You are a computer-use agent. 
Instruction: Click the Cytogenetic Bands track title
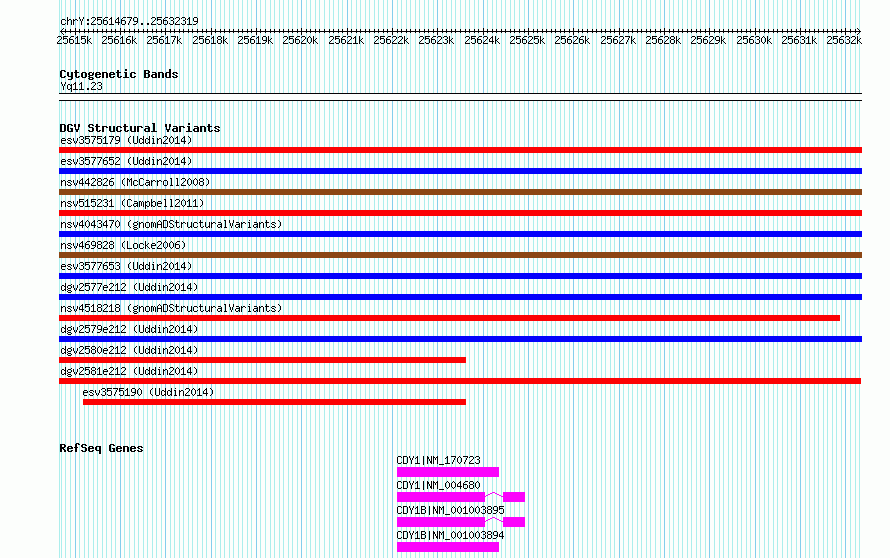pos(119,74)
